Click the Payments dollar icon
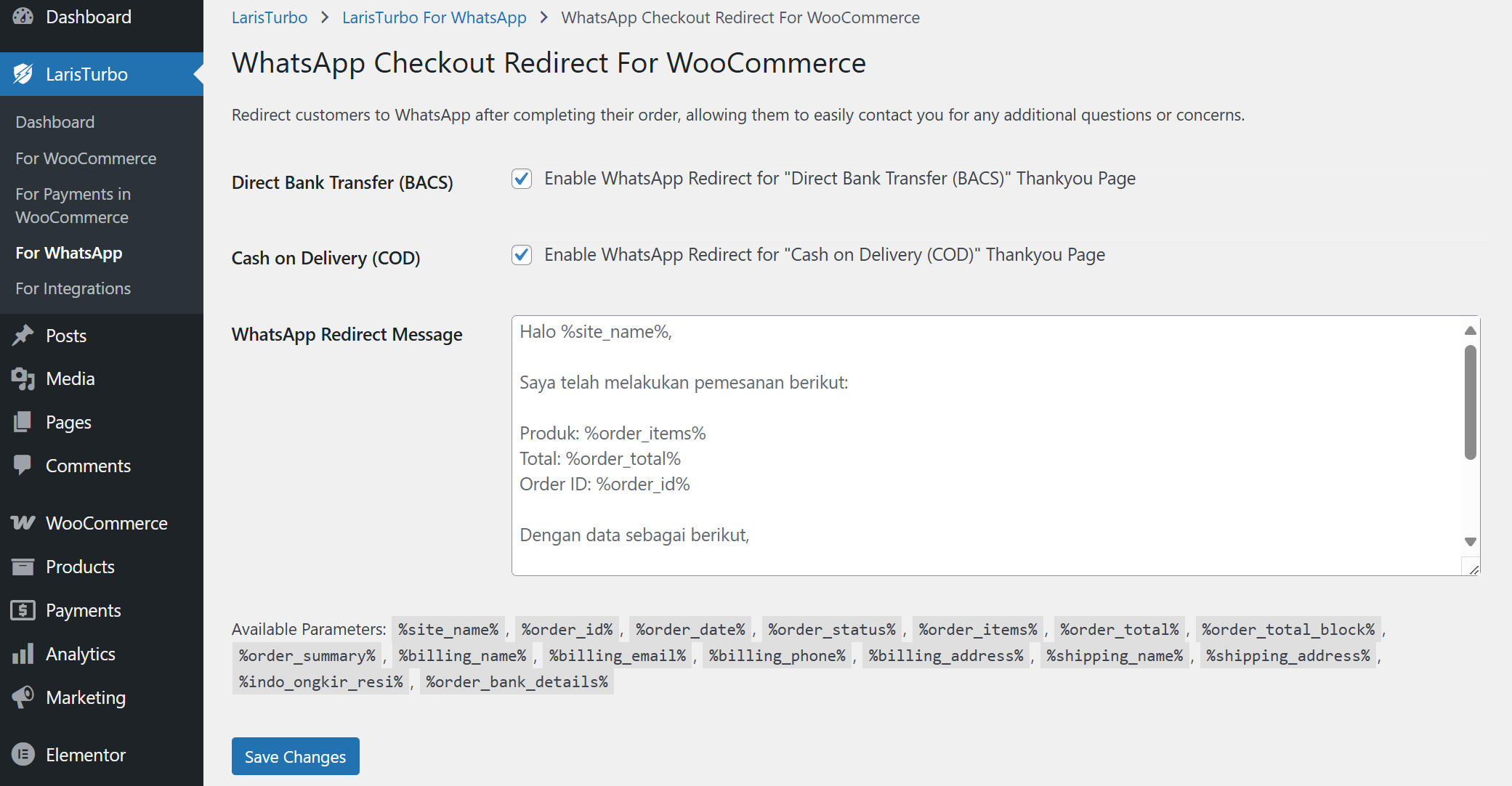This screenshot has width=1512, height=786. tap(23, 610)
